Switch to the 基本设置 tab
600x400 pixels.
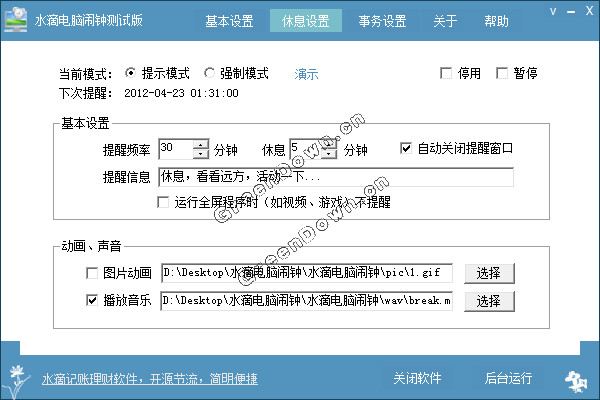(229, 21)
